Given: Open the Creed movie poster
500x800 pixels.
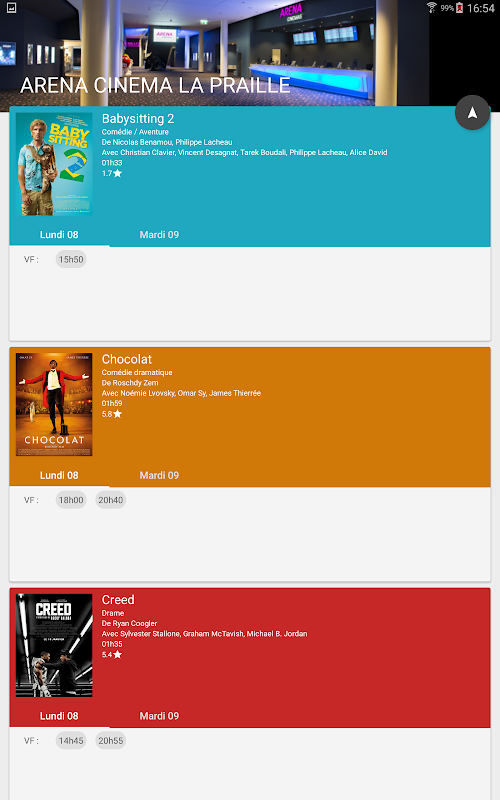Looking at the screenshot, I should (54, 645).
